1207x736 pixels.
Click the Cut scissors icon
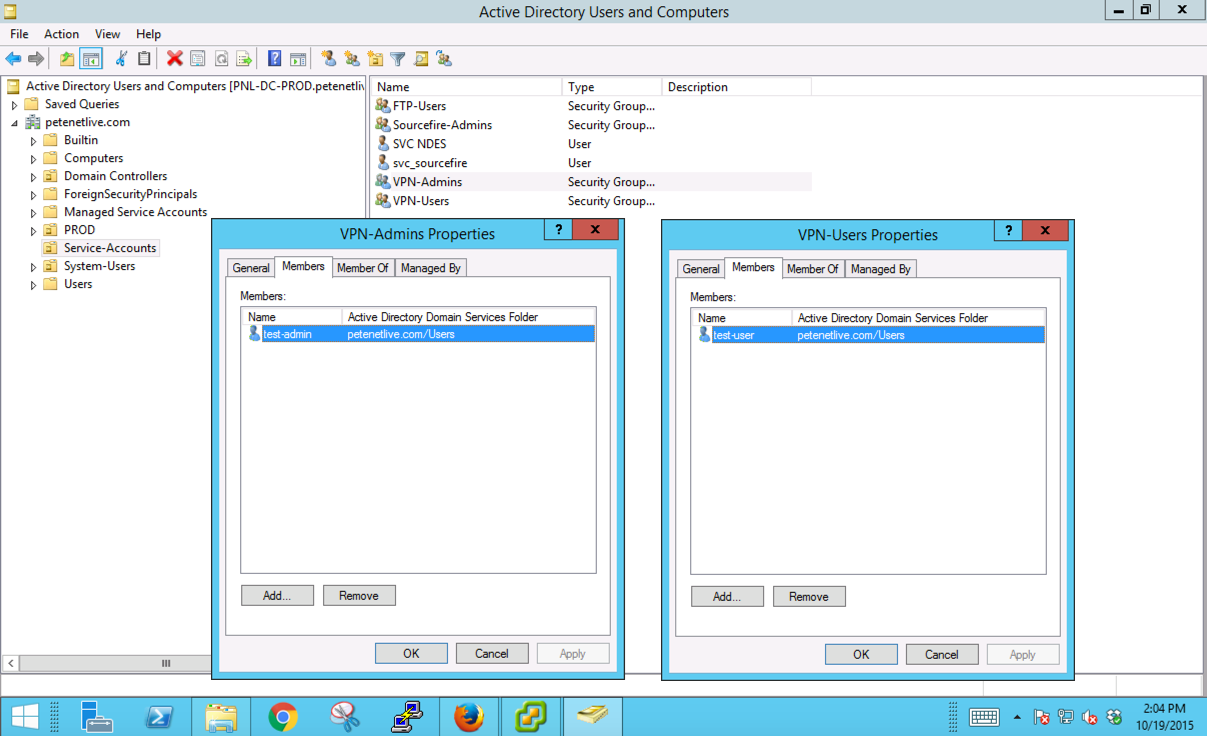point(121,59)
